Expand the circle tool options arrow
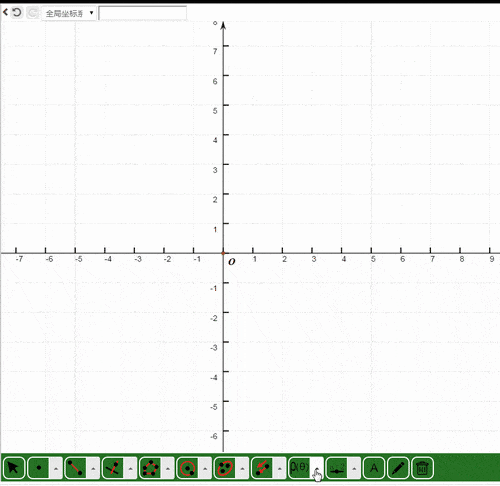This screenshot has height=486, width=500. coord(205,468)
